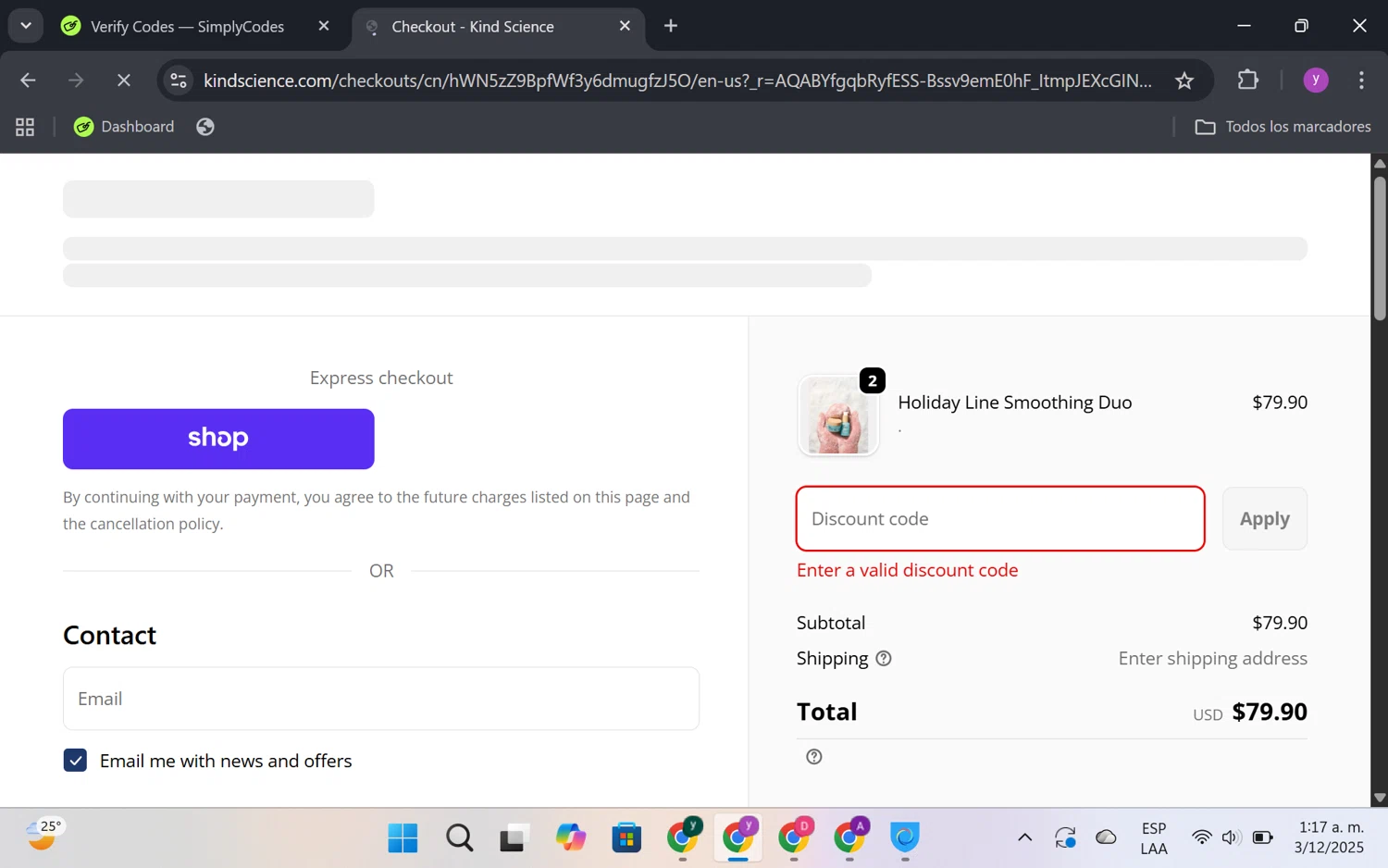1388x868 pixels.
Task: Open the shield app in the taskbar
Action: point(905,837)
